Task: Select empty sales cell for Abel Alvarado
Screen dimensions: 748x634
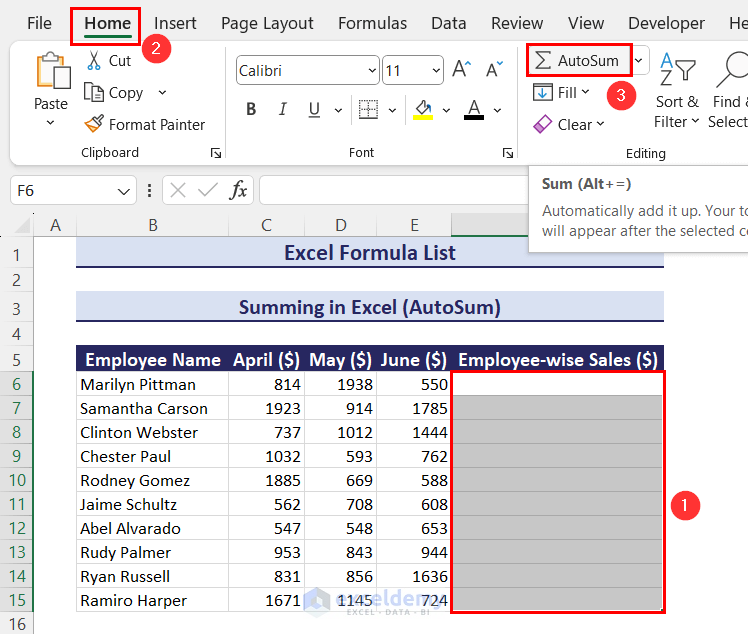Action: 557,528
